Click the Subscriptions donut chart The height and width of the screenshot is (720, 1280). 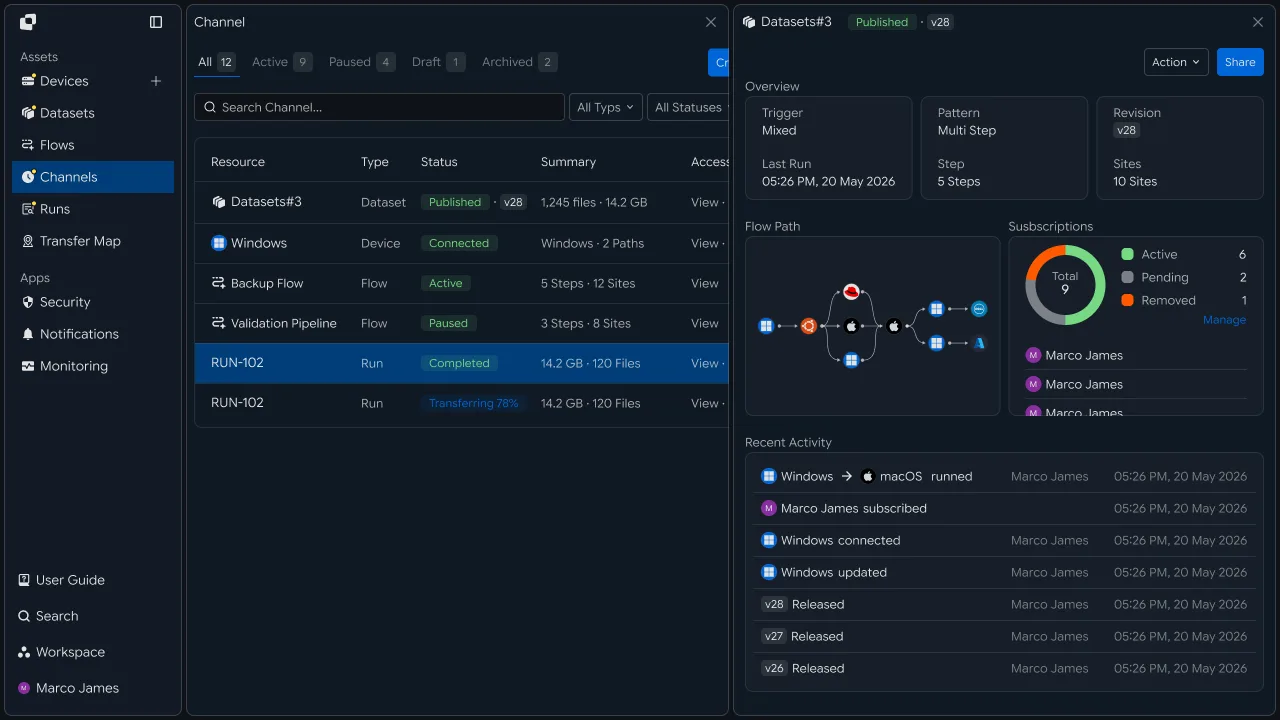pyautogui.click(x=1065, y=284)
